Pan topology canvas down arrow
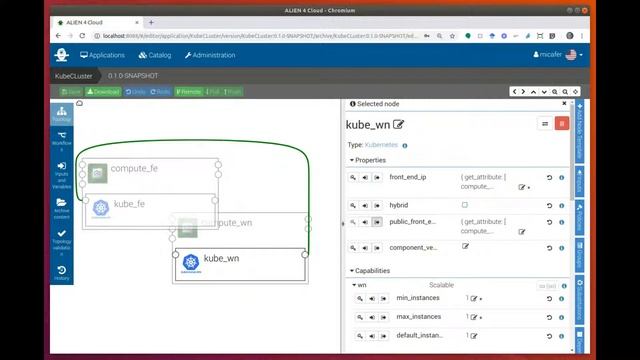The height and width of the screenshot is (360, 640). pos(544,92)
